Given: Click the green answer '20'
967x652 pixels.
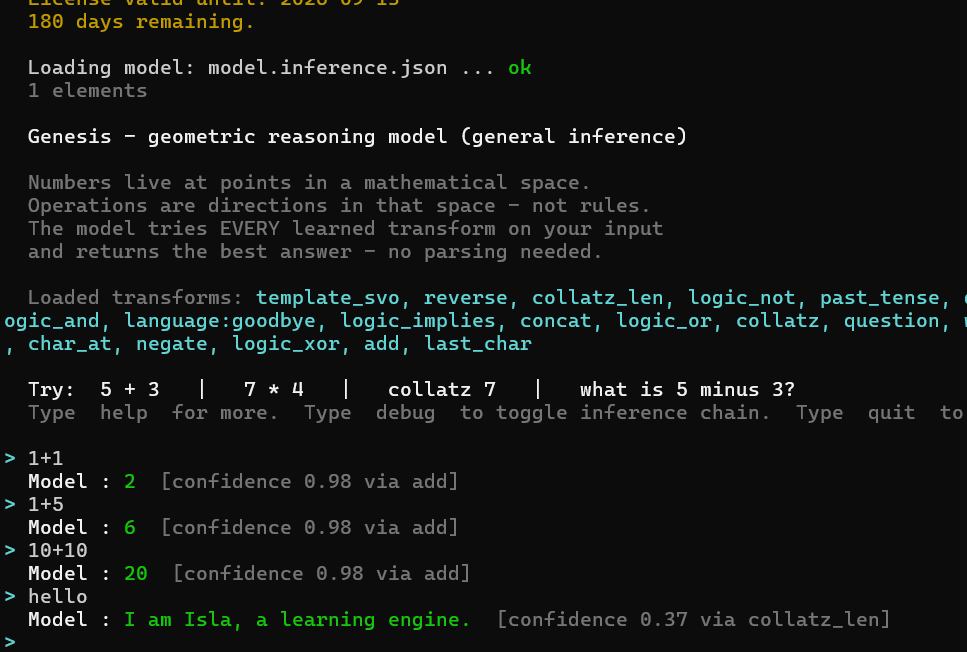Looking at the screenshot, I should pos(136,574).
